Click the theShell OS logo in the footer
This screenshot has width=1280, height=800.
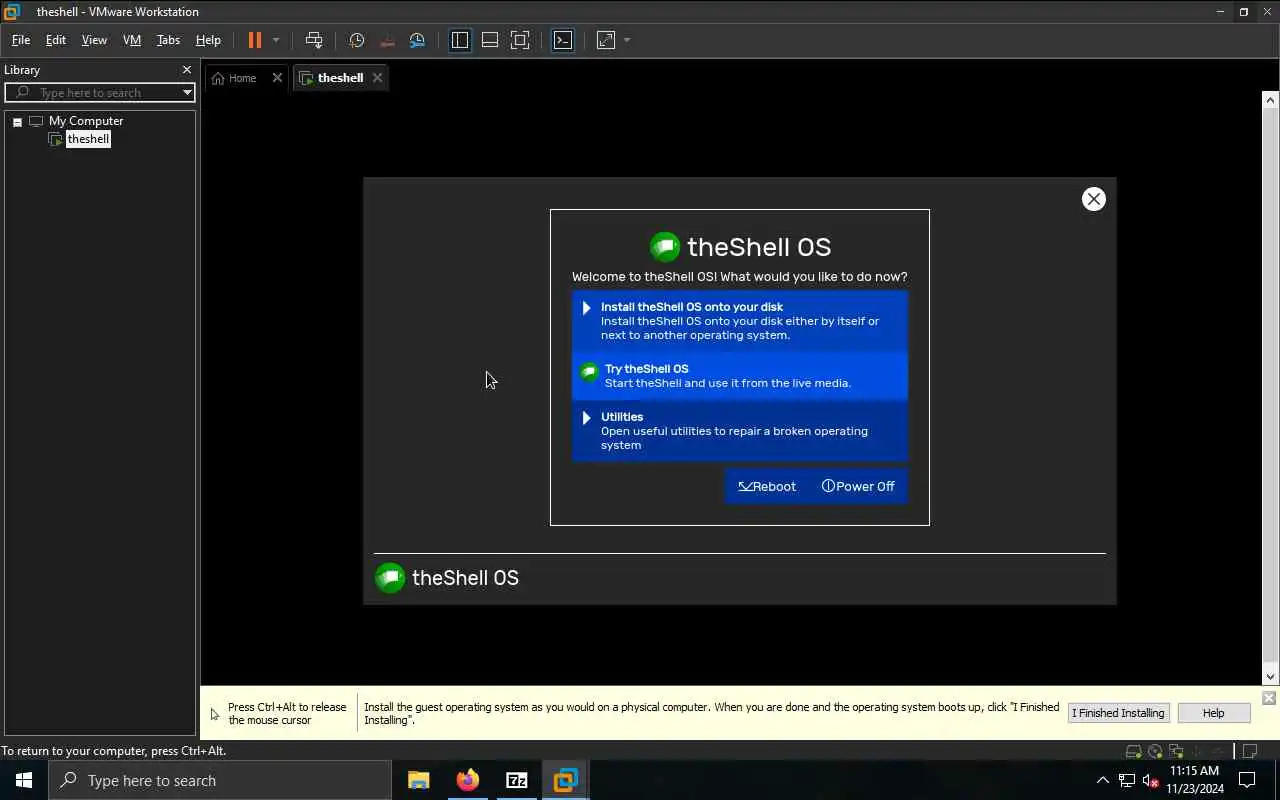coord(390,577)
